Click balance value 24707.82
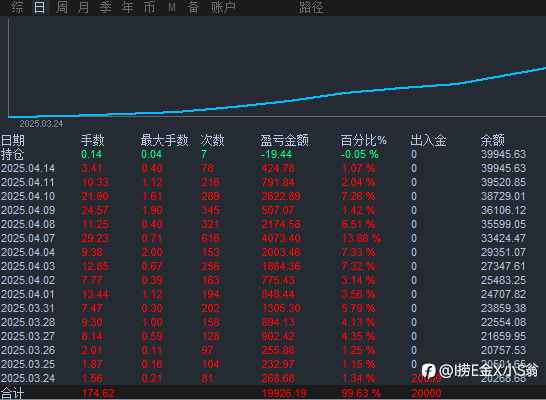The width and height of the screenshot is (546, 400). click(x=503, y=294)
